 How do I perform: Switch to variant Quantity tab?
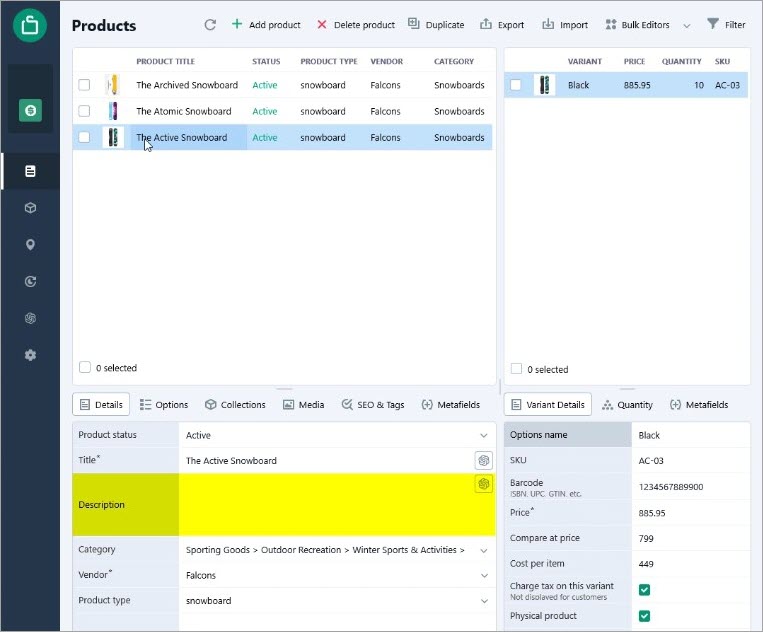click(x=628, y=405)
